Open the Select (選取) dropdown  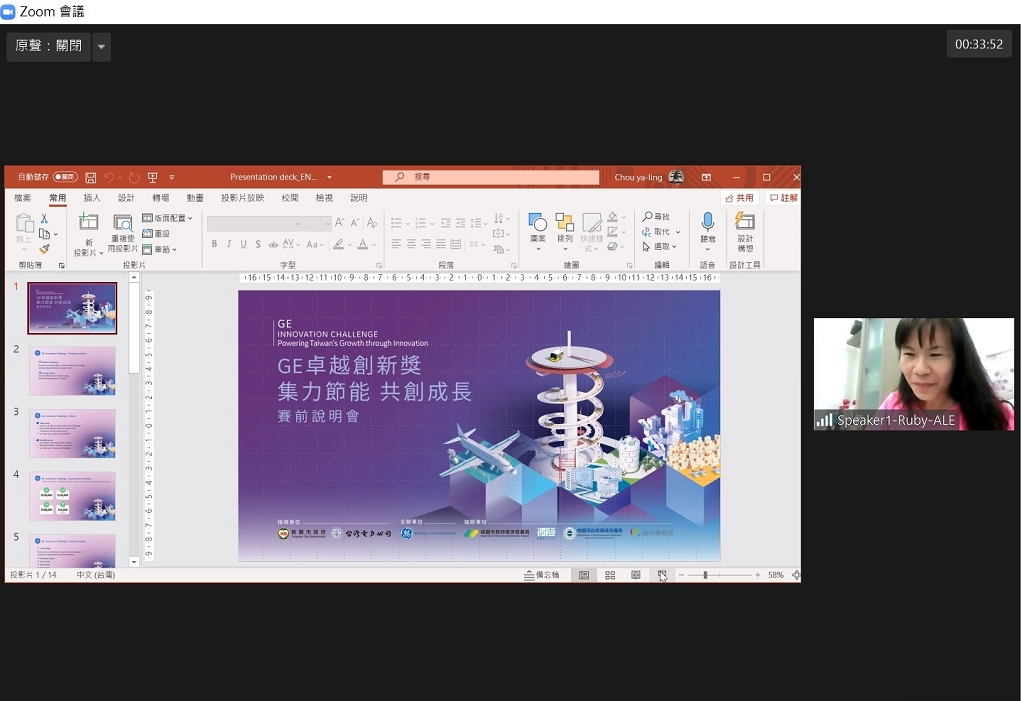[660, 246]
